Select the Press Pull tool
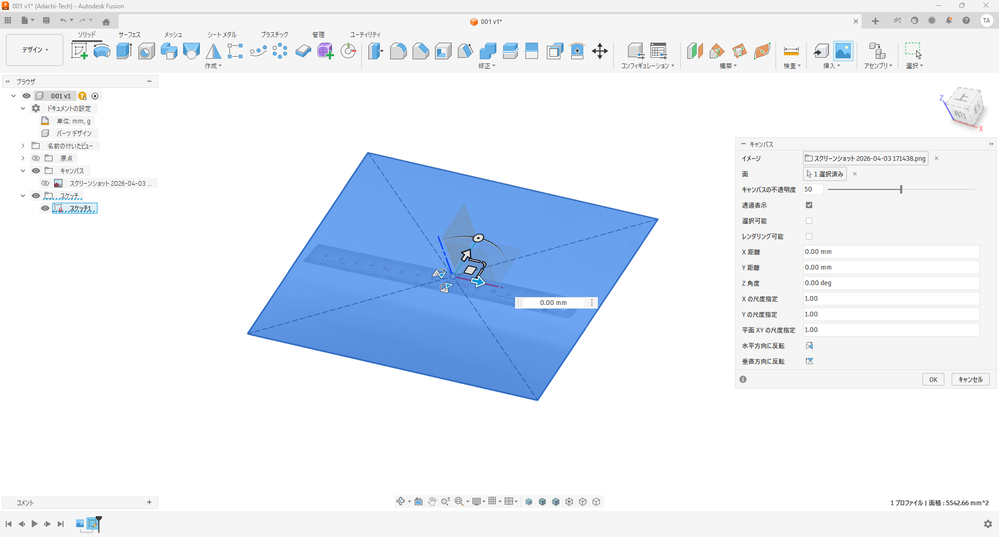 (376, 51)
